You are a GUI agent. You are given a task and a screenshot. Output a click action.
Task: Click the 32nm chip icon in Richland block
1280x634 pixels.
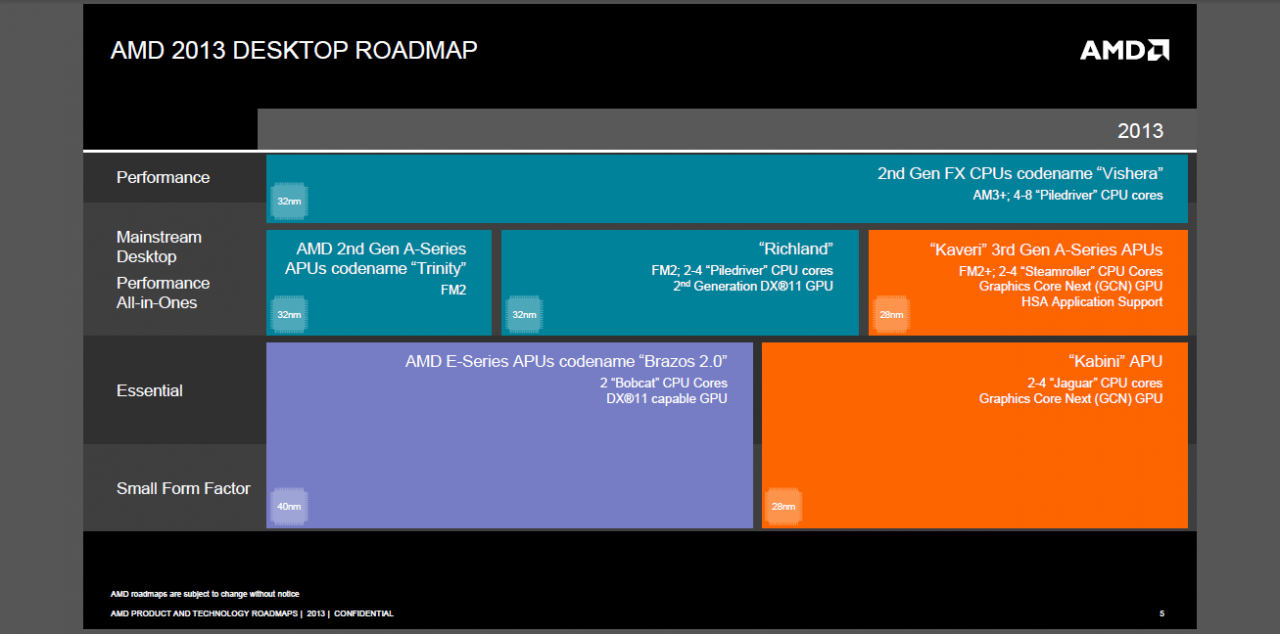tap(524, 314)
